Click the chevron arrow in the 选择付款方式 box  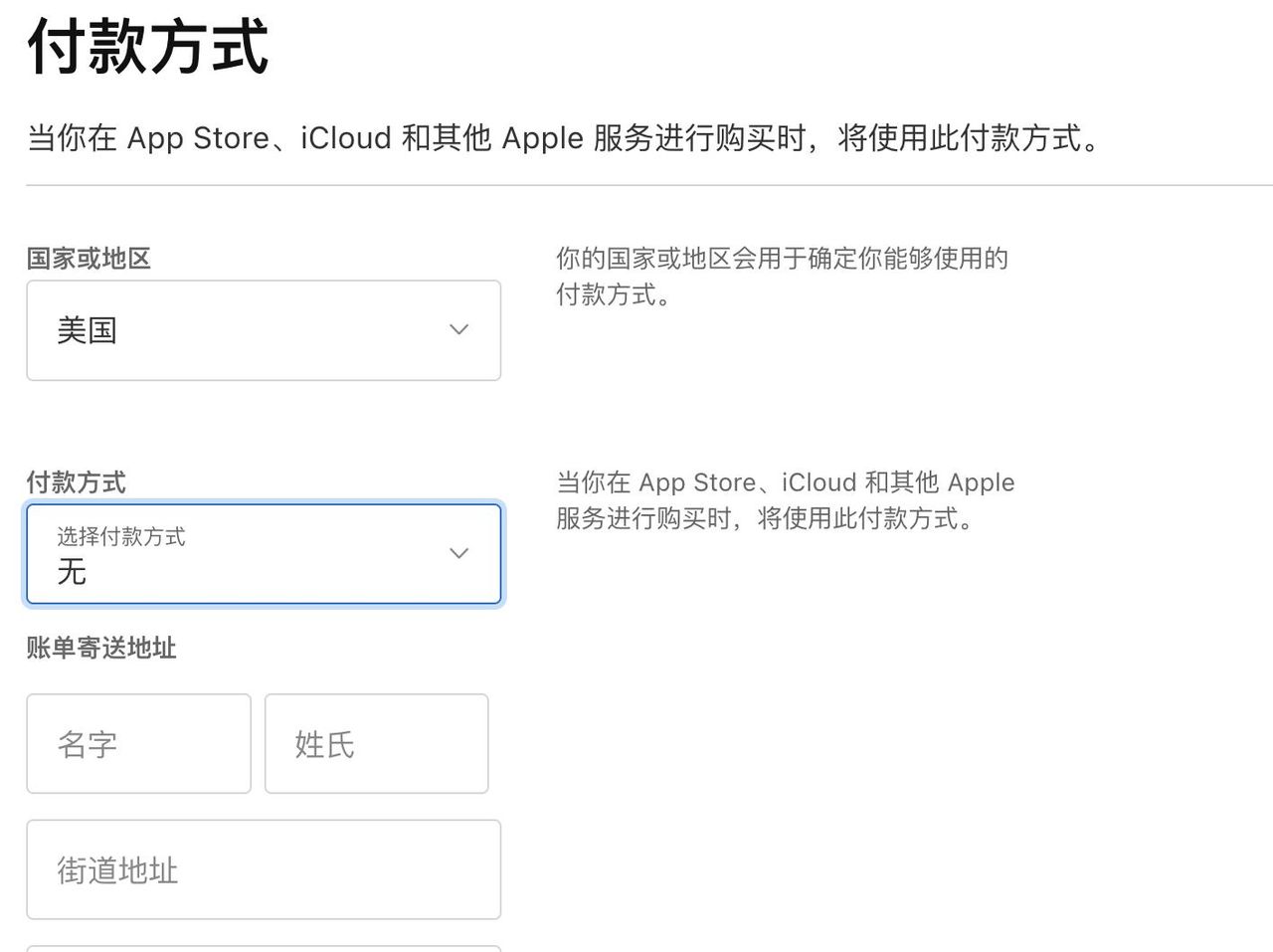click(x=458, y=553)
